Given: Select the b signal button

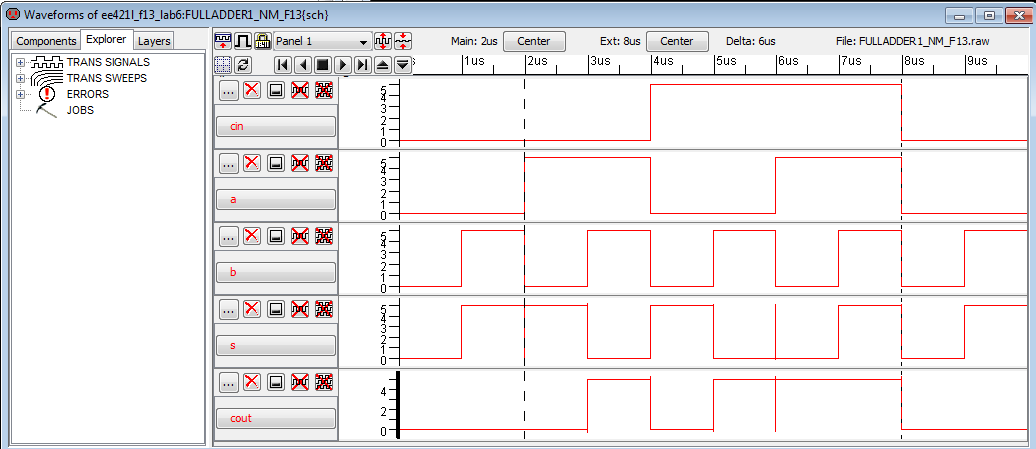Looking at the screenshot, I should [276, 272].
